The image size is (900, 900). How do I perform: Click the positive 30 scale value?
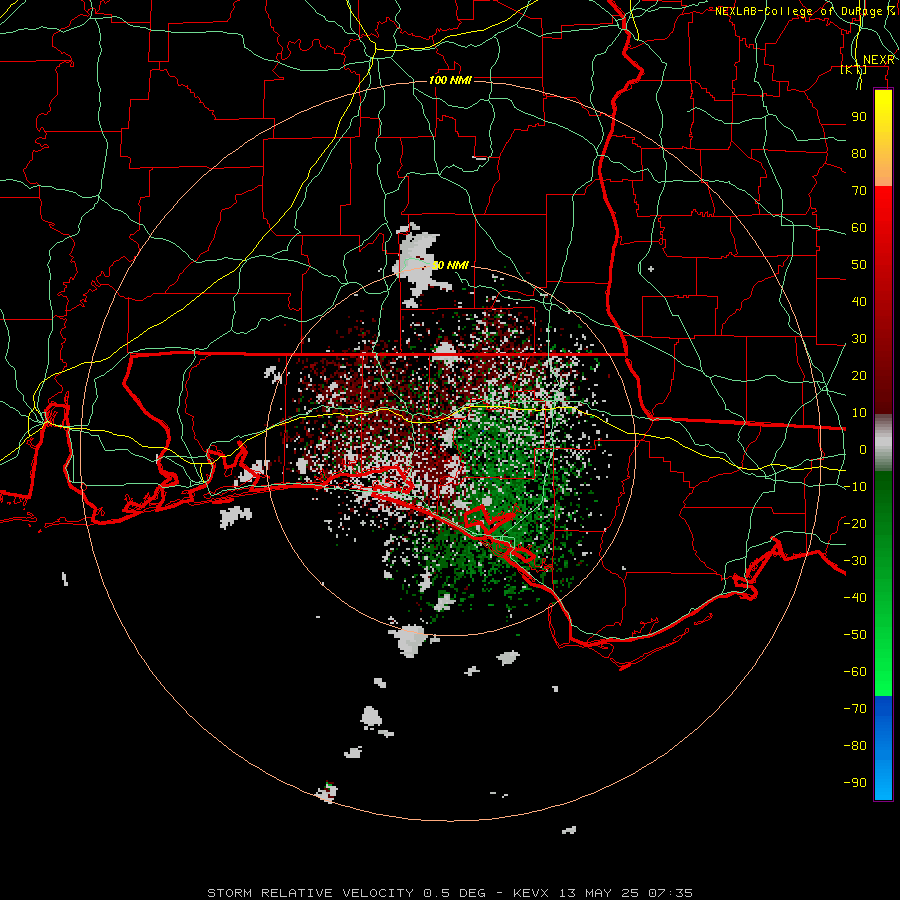click(859, 339)
